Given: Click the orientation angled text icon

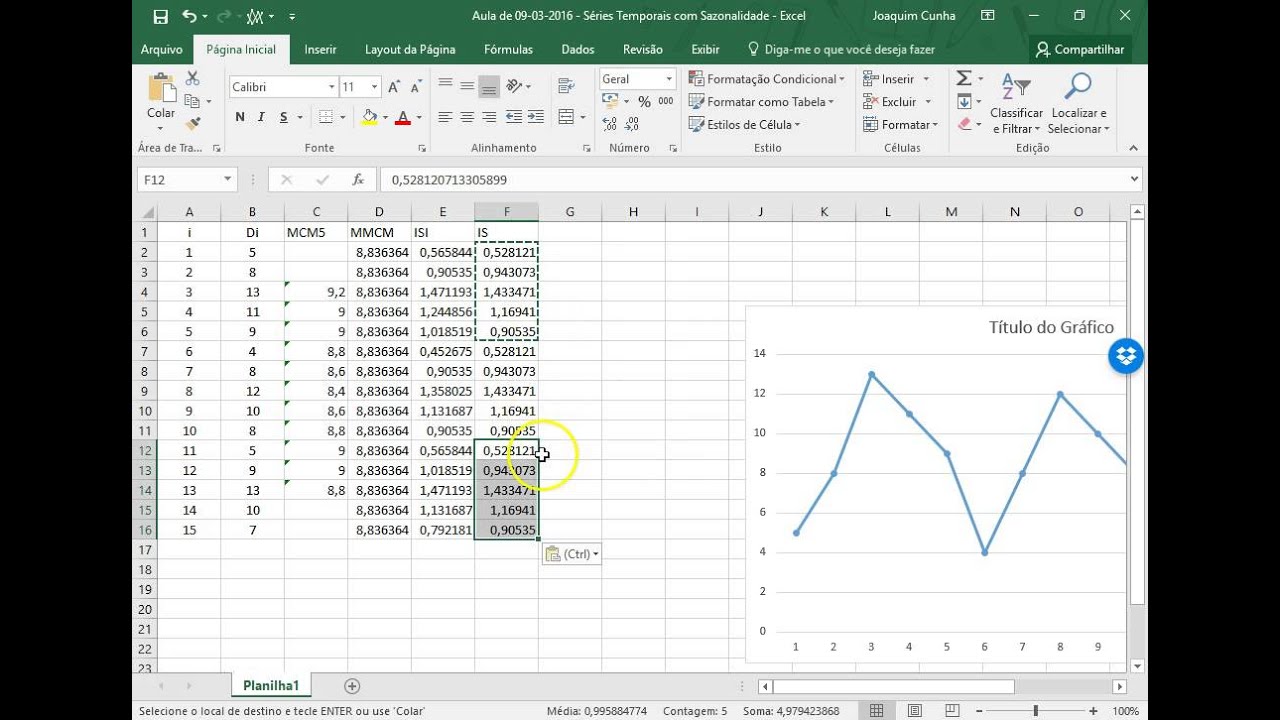Looking at the screenshot, I should [x=514, y=86].
